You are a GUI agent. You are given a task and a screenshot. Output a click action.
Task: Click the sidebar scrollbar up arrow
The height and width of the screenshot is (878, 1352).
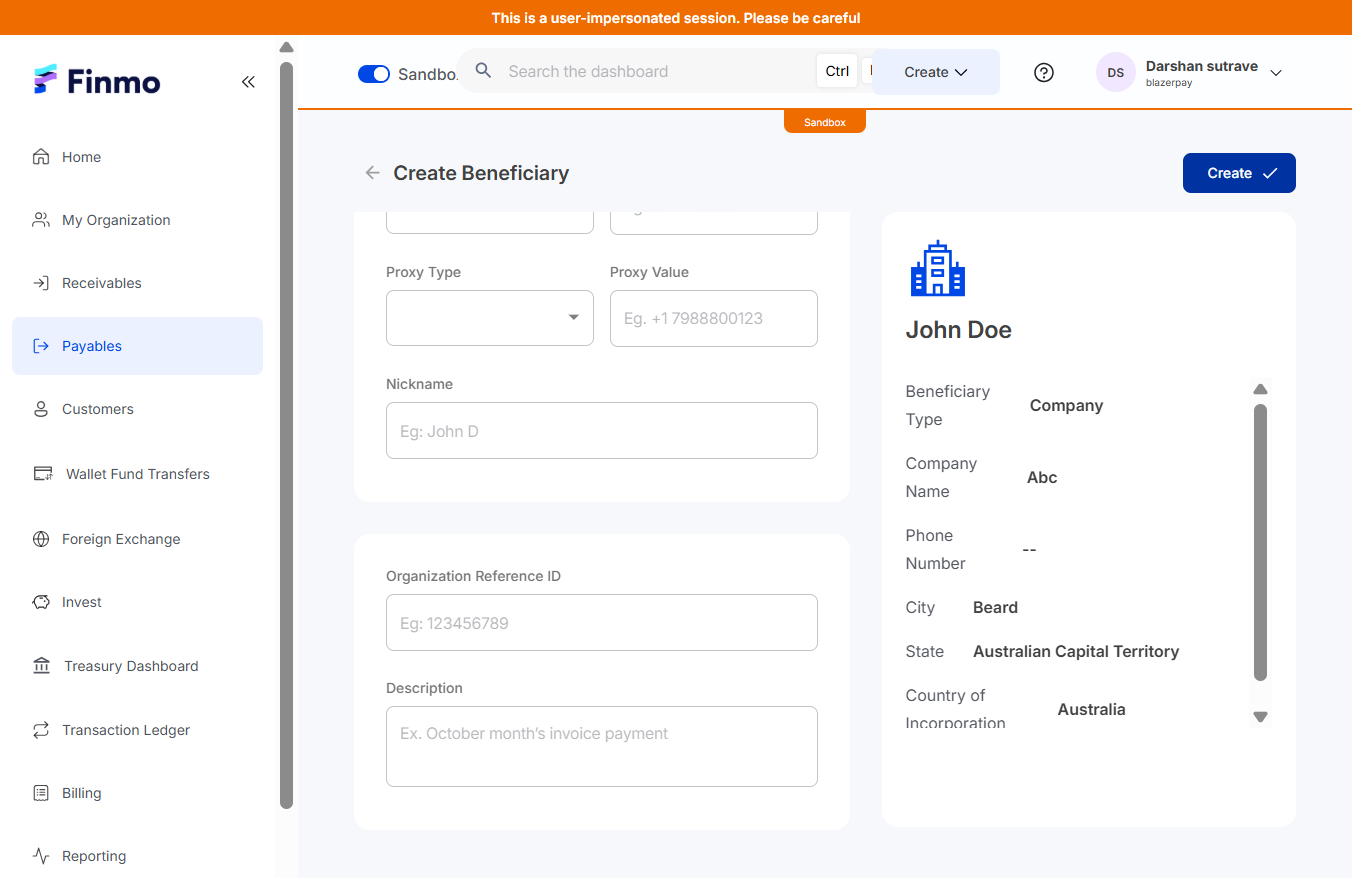pyautogui.click(x=287, y=47)
